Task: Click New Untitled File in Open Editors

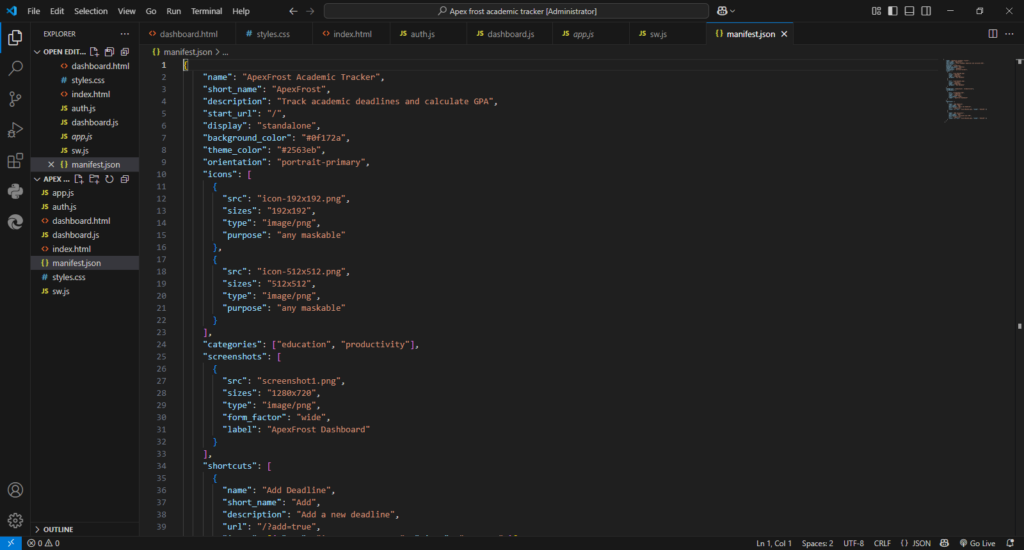Action: tap(94, 52)
